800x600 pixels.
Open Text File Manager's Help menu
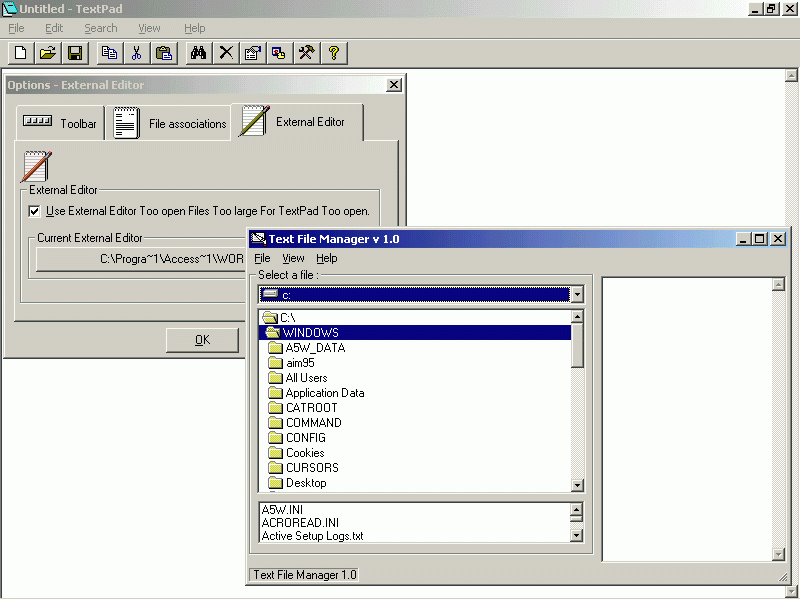(x=327, y=258)
